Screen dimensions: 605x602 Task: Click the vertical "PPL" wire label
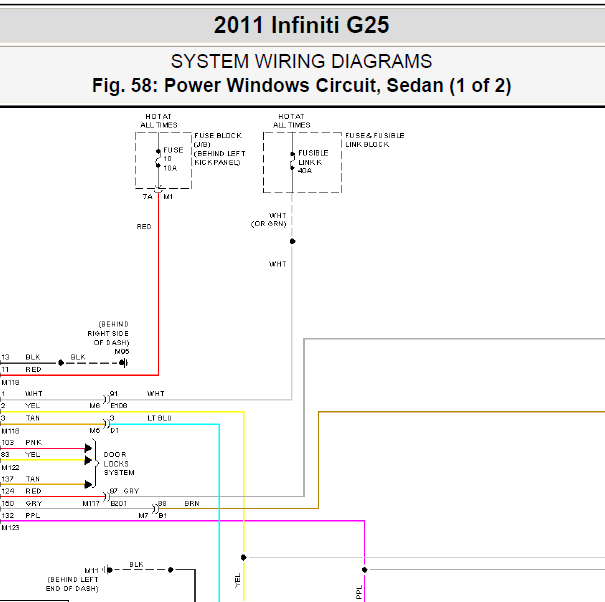[359, 592]
